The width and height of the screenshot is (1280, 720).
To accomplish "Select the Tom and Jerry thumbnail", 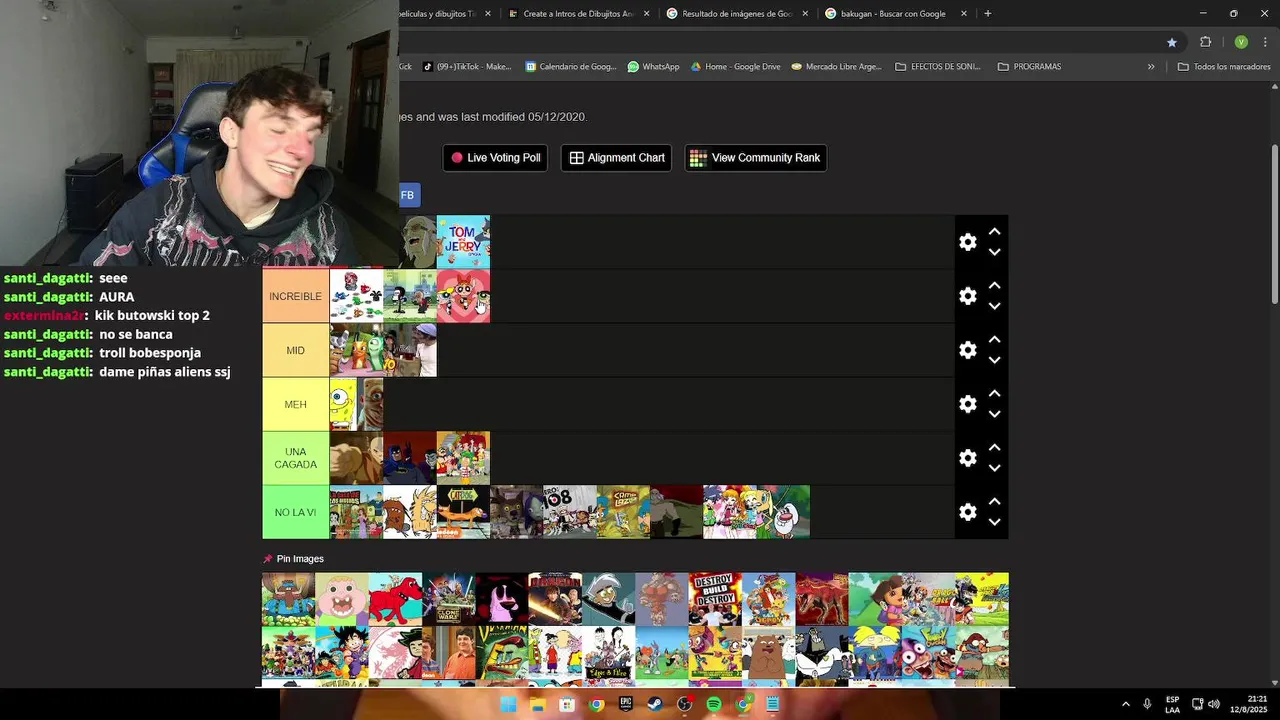I will tap(463, 242).
